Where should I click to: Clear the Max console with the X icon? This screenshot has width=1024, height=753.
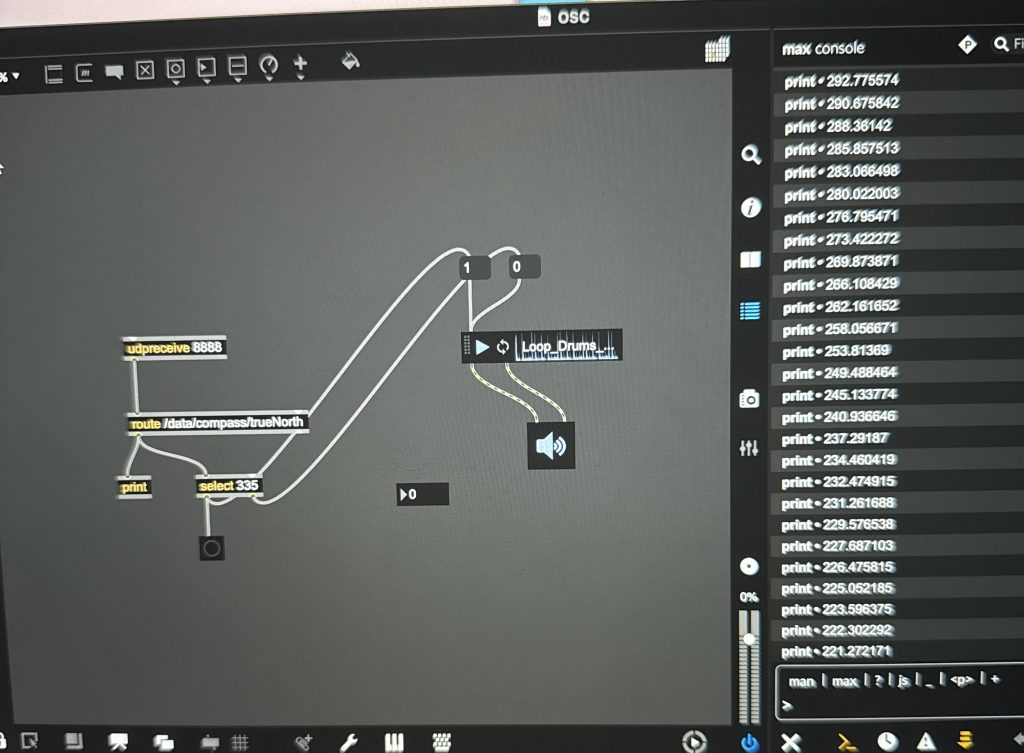pos(791,741)
